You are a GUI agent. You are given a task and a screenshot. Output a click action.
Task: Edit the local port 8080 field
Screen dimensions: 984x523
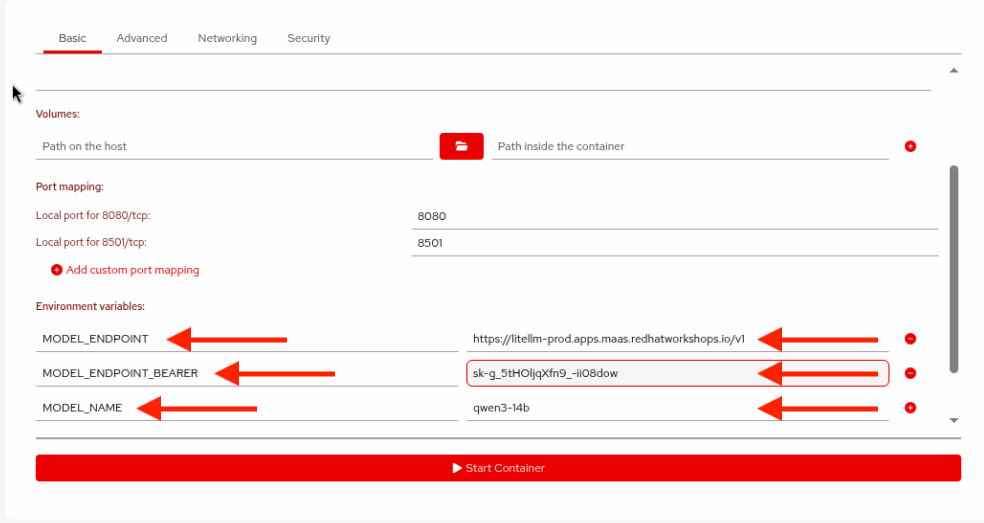[674, 216]
